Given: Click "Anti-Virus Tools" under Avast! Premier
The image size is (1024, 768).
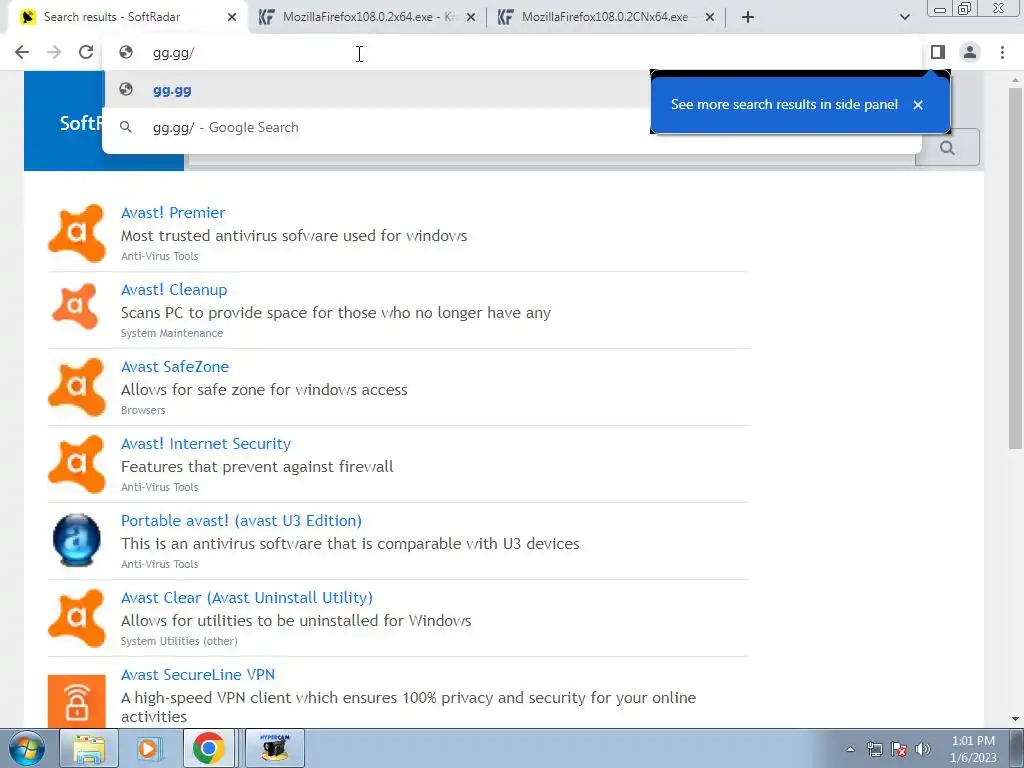Looking at the screenshot, I should pyautogui.click(x=159, y=256).
